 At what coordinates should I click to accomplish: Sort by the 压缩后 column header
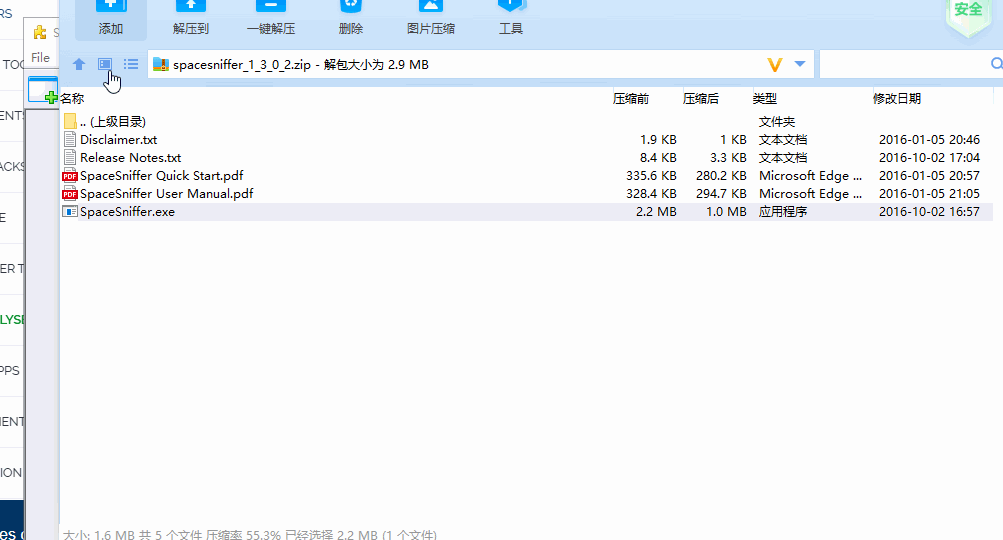pyautogui.click(x=700, y=99)
